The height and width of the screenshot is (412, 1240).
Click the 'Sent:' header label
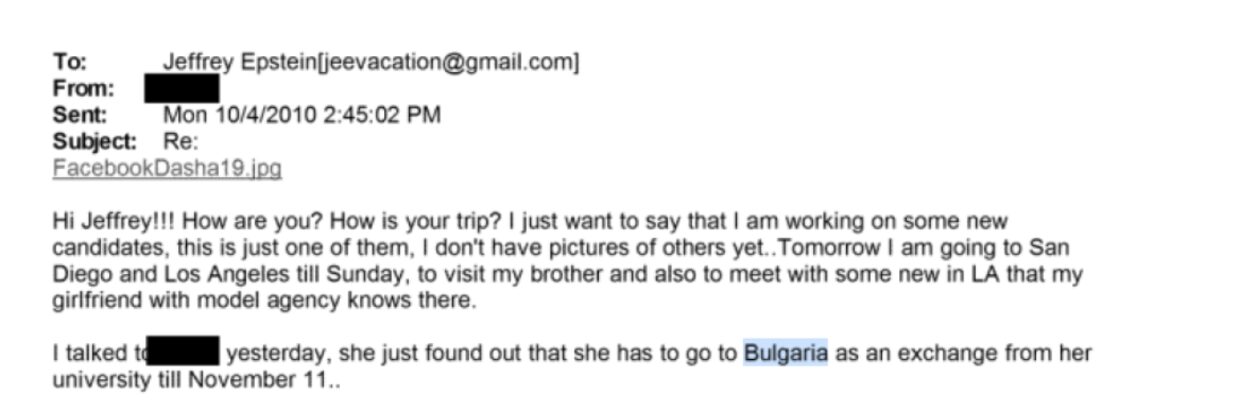tap(79, 115)
